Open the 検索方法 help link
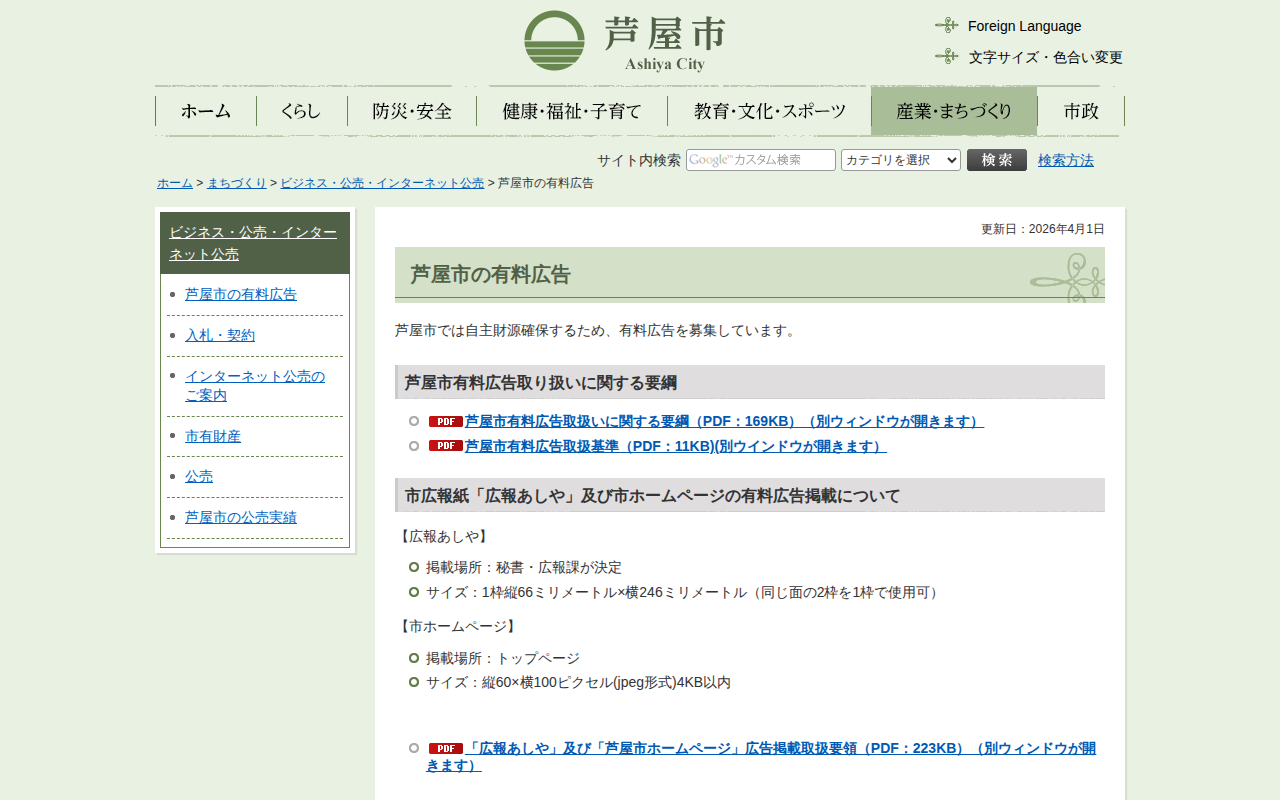Image resolution: width=1280 pixels, height=800 pixels. [1065, 160]
